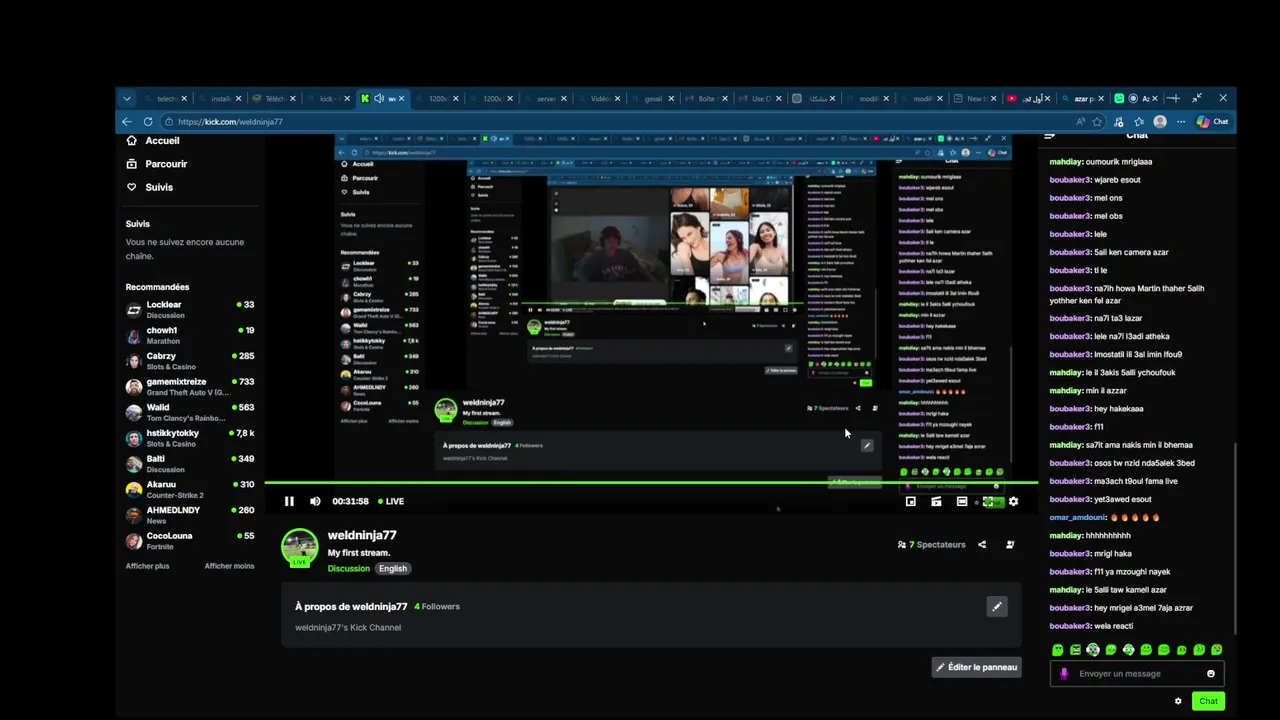Click Cabrzy's channel avatar
This screenshot has width=1280, height=720.
point(133,361)
